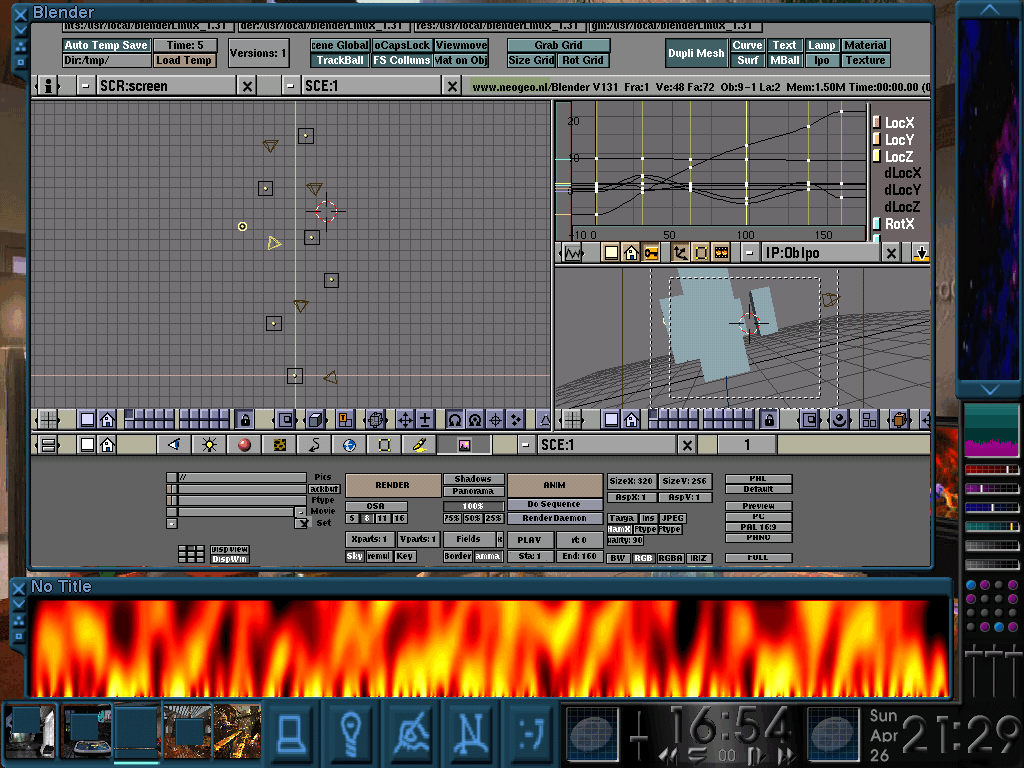Select the RotX channel in IPO list

click(x=899, y=224)
